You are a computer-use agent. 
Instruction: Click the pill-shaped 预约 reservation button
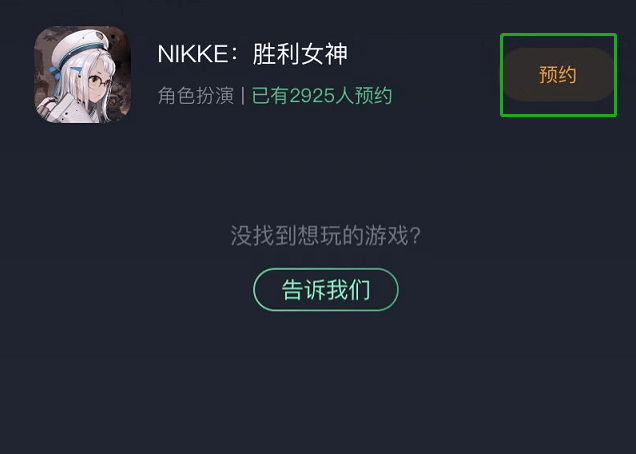(x=558, y=75)
